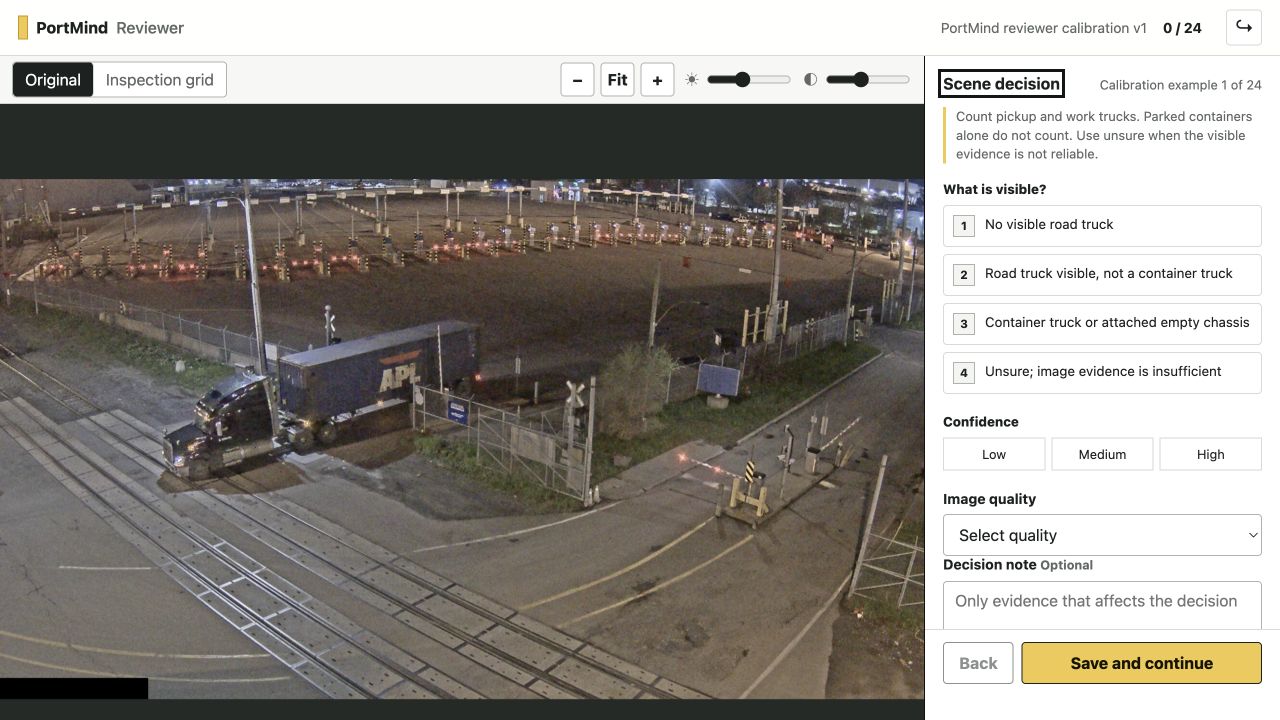Set confidence to High
The width and height of the screenshot is (1280, 720).
click(1210, 454)
